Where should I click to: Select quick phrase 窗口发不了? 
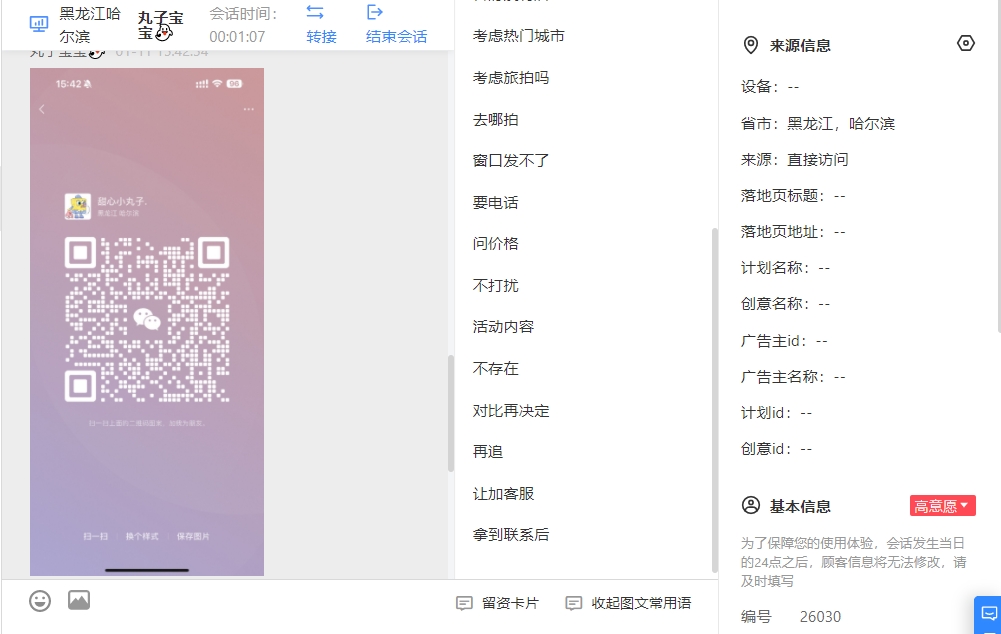pos(511,161)
